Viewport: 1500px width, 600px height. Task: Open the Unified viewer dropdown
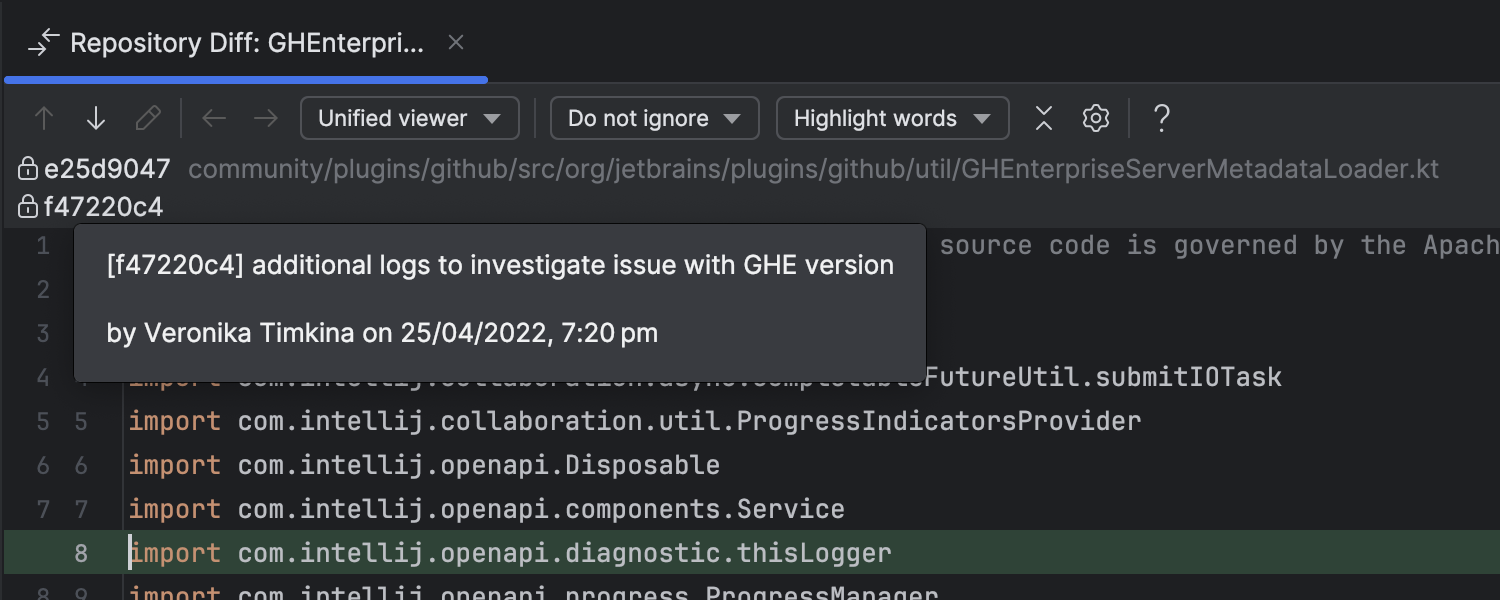(x=409, y=119)
